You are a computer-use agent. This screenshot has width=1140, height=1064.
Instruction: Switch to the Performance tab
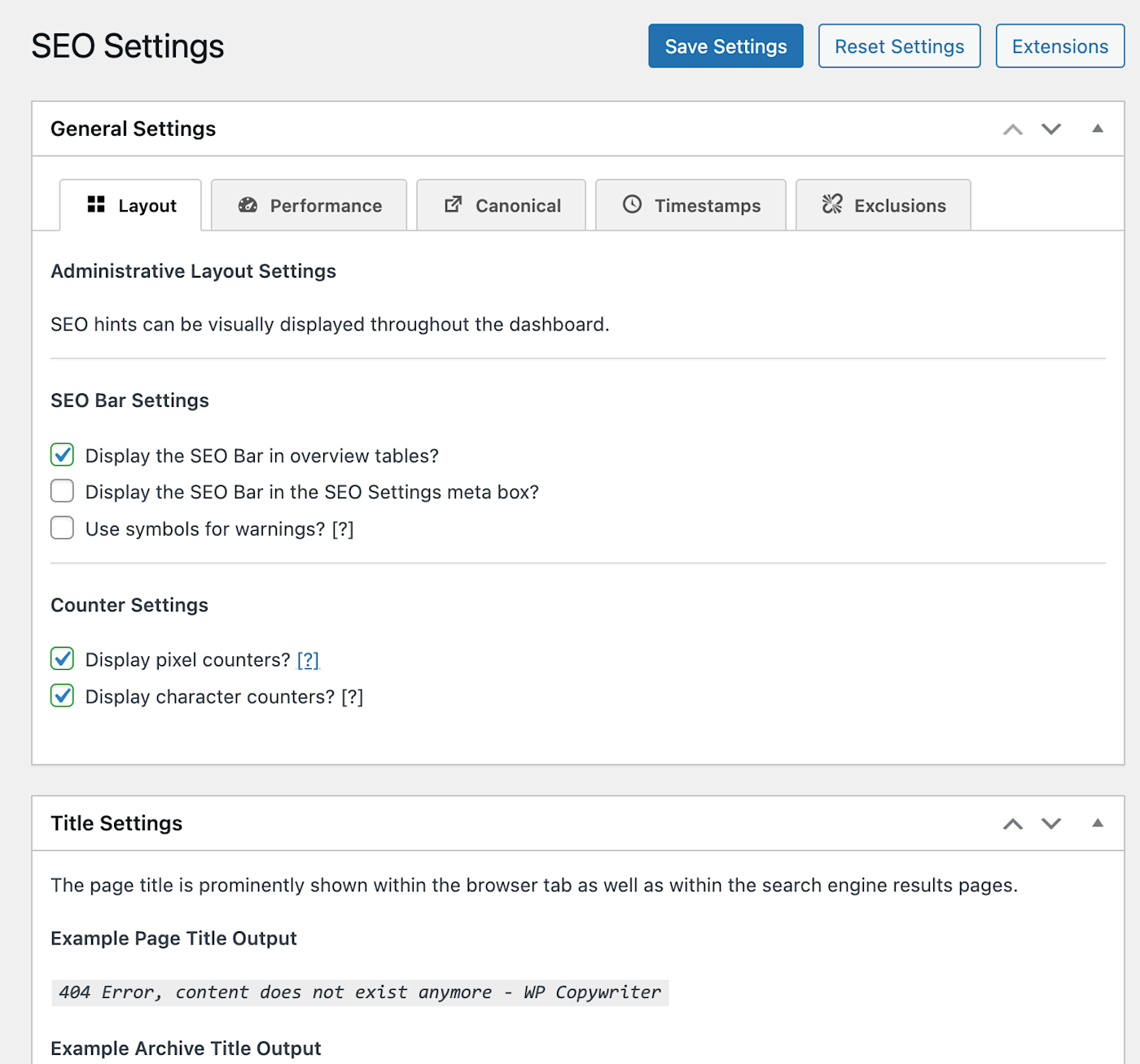coord(309,206)
